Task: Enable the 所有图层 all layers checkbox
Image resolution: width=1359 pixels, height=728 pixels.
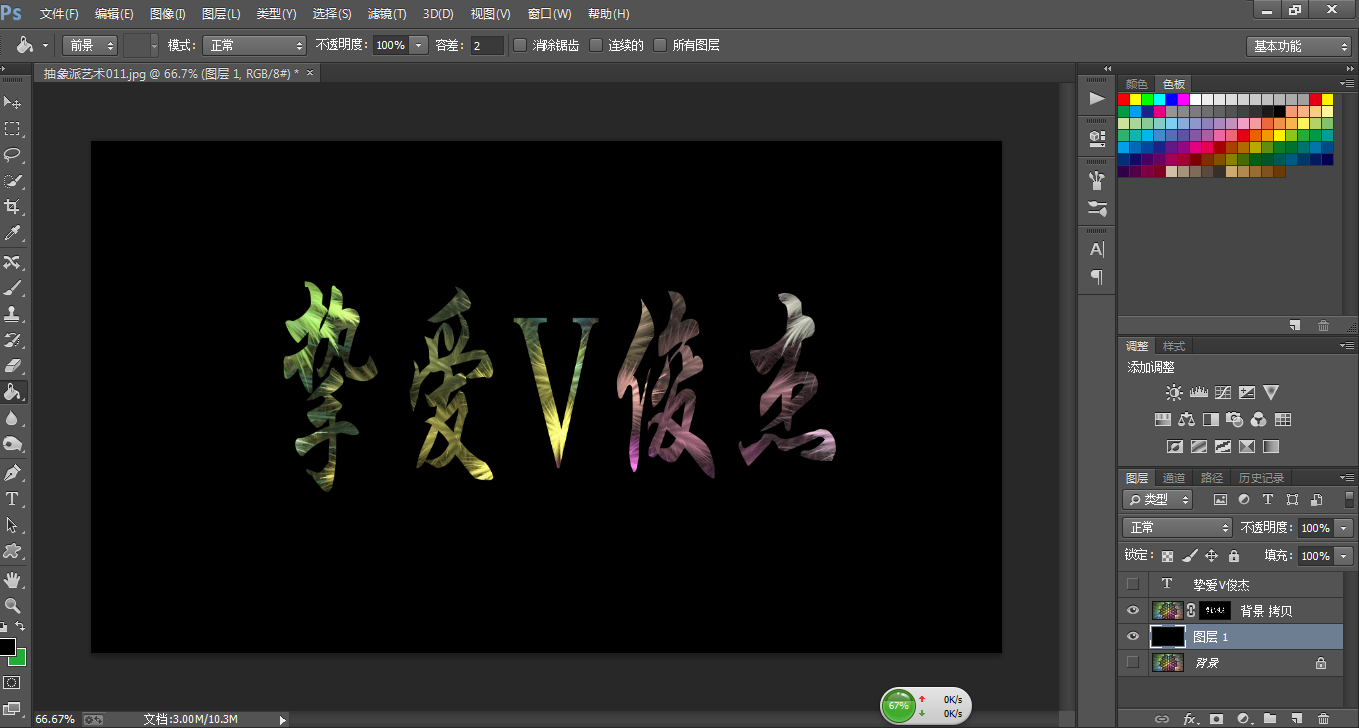Action: pos(660,45)
